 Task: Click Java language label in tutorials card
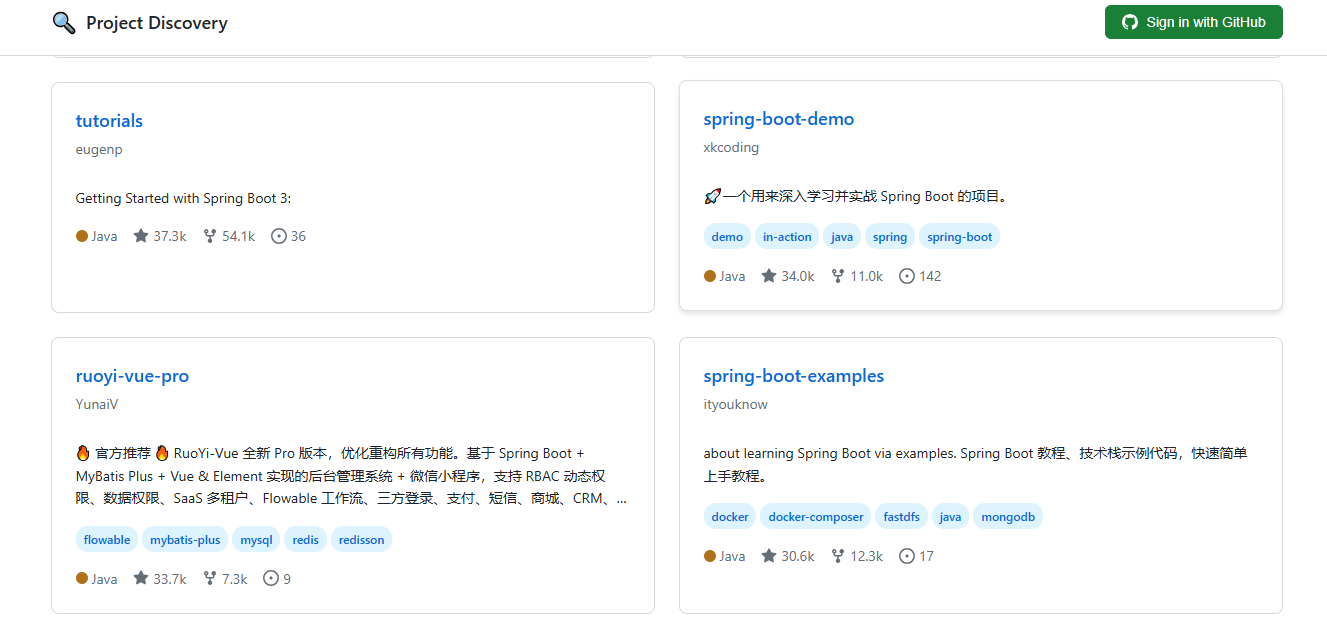104,236
